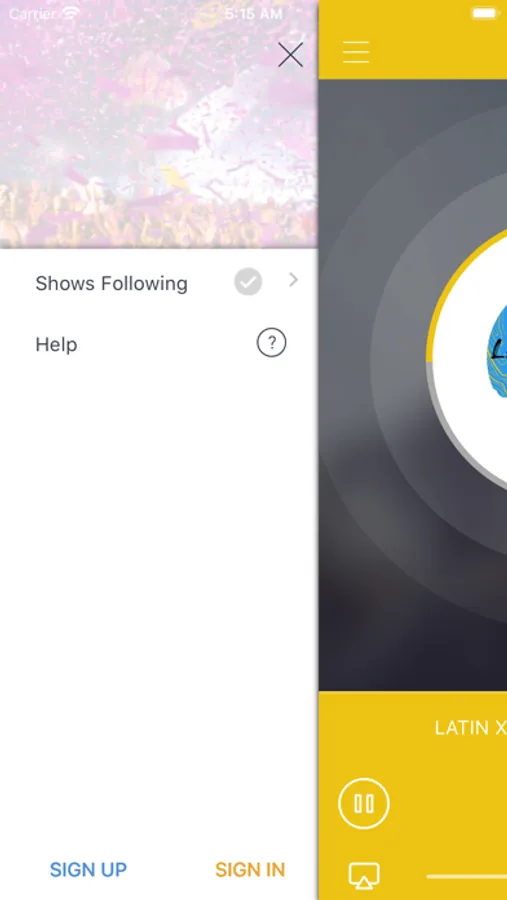Viewport: 507px width, 900px height.
Task: Tap the SIGN IN link
Action: pyautogui.click(x=250, y=870)
